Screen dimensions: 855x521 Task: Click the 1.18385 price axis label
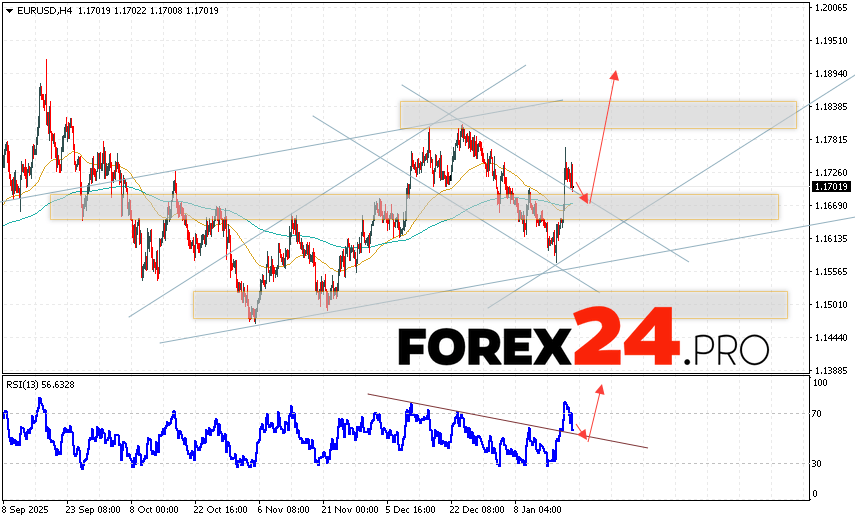832,106
